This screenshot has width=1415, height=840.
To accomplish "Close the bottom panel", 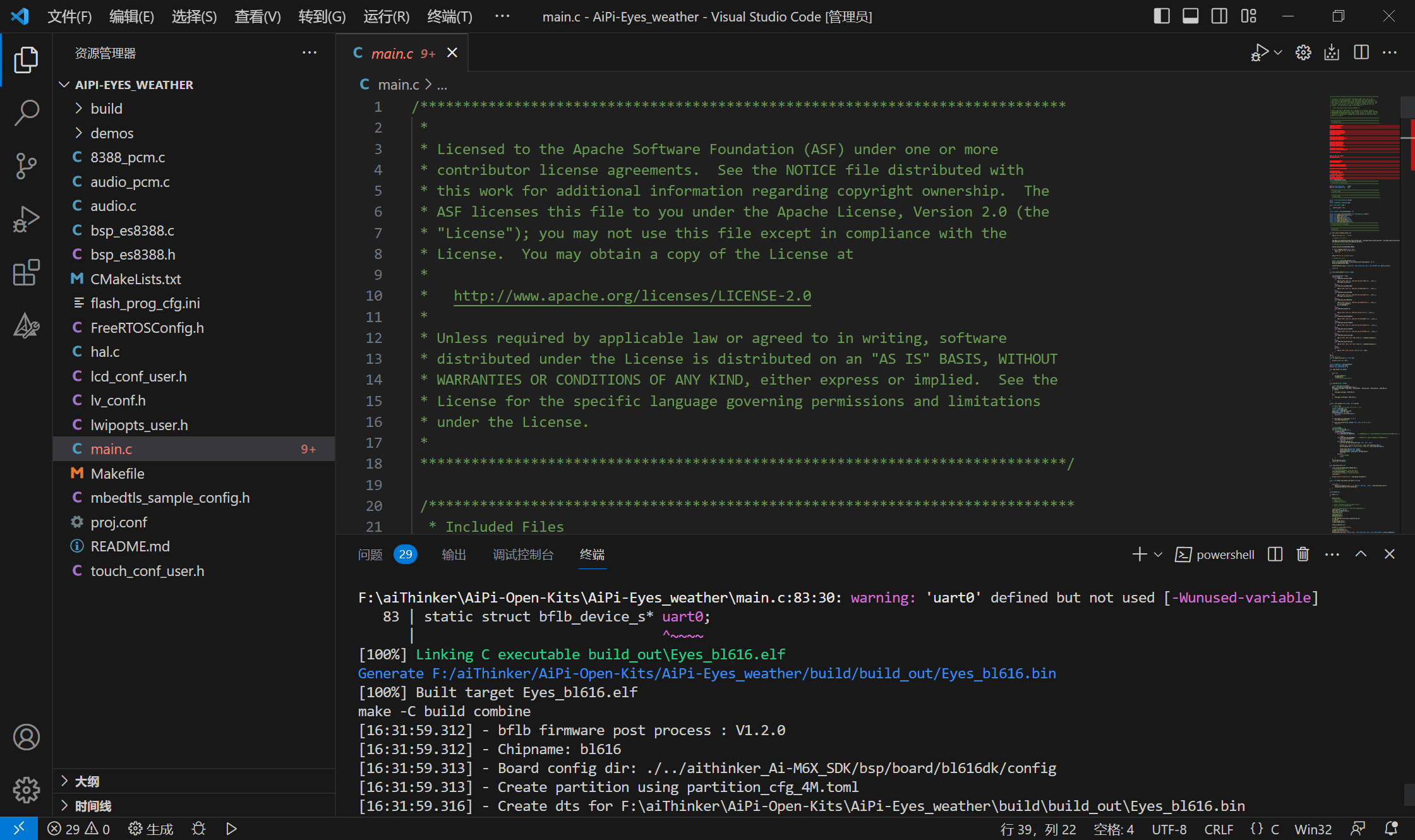I will pos(1390,554).
